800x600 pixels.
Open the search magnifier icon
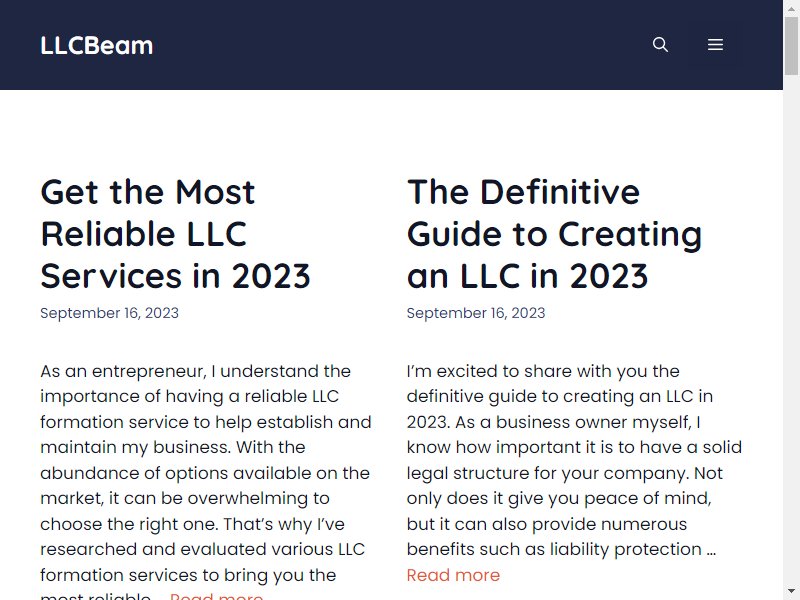[x=660, y=45]
